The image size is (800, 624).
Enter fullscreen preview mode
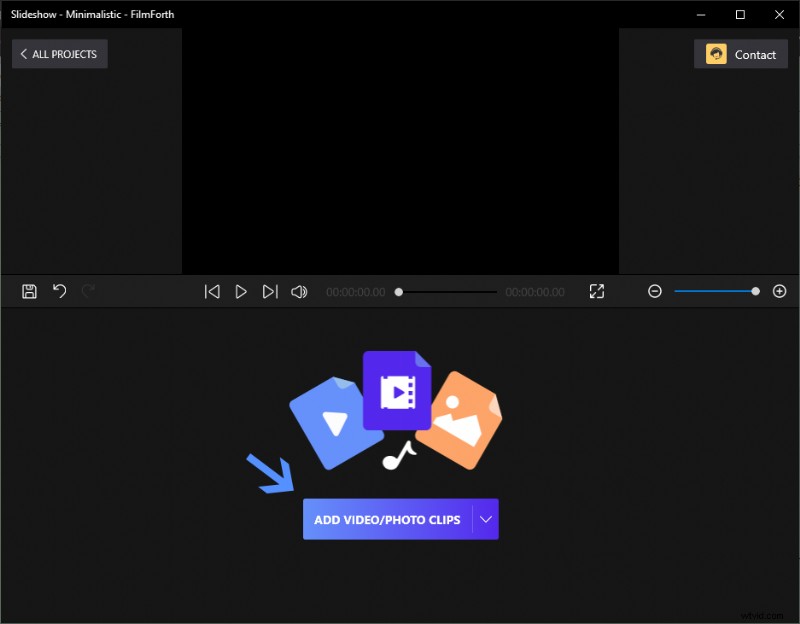(x=597, y=291)
